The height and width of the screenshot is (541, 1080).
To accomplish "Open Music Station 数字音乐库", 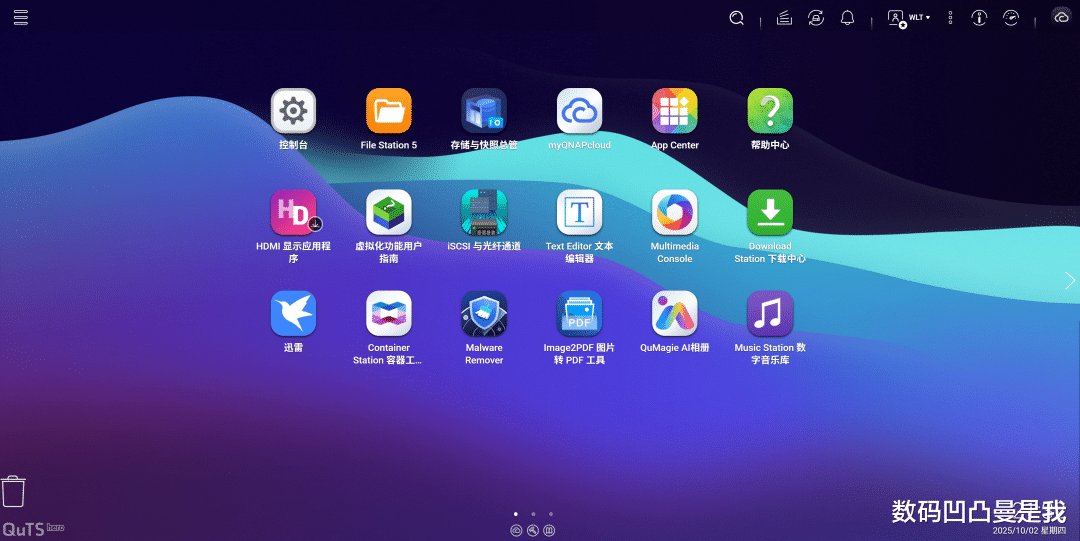I will tap(770, 314).
